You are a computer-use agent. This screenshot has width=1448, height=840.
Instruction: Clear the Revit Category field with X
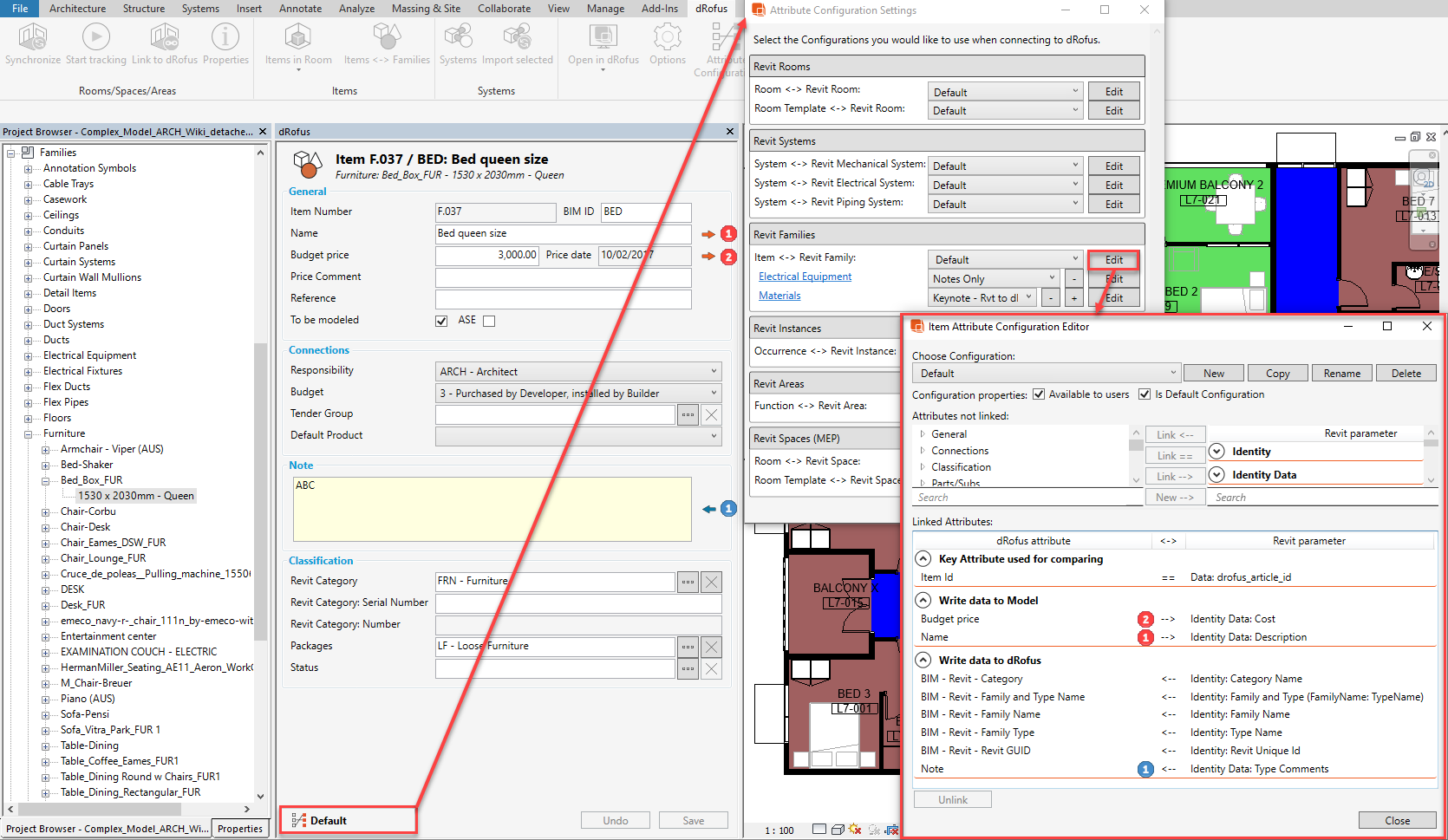click(711, 582)
